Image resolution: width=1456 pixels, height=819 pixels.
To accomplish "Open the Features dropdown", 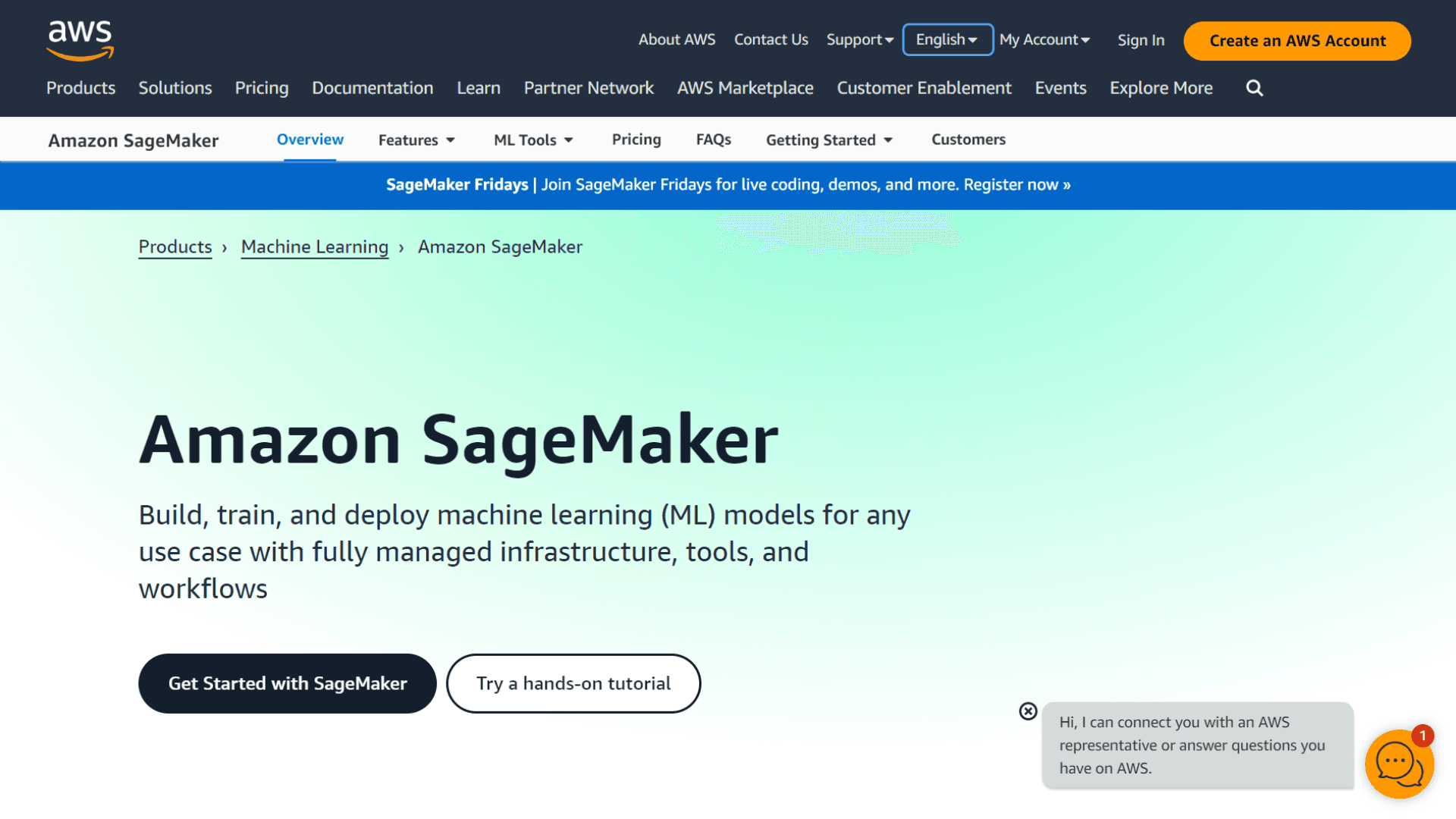I will pyautogui.click(x=416, y=140).
